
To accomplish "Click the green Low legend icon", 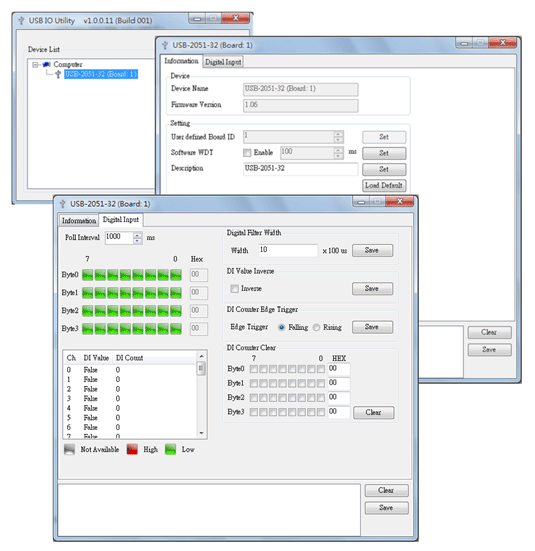I will point(170,450).
